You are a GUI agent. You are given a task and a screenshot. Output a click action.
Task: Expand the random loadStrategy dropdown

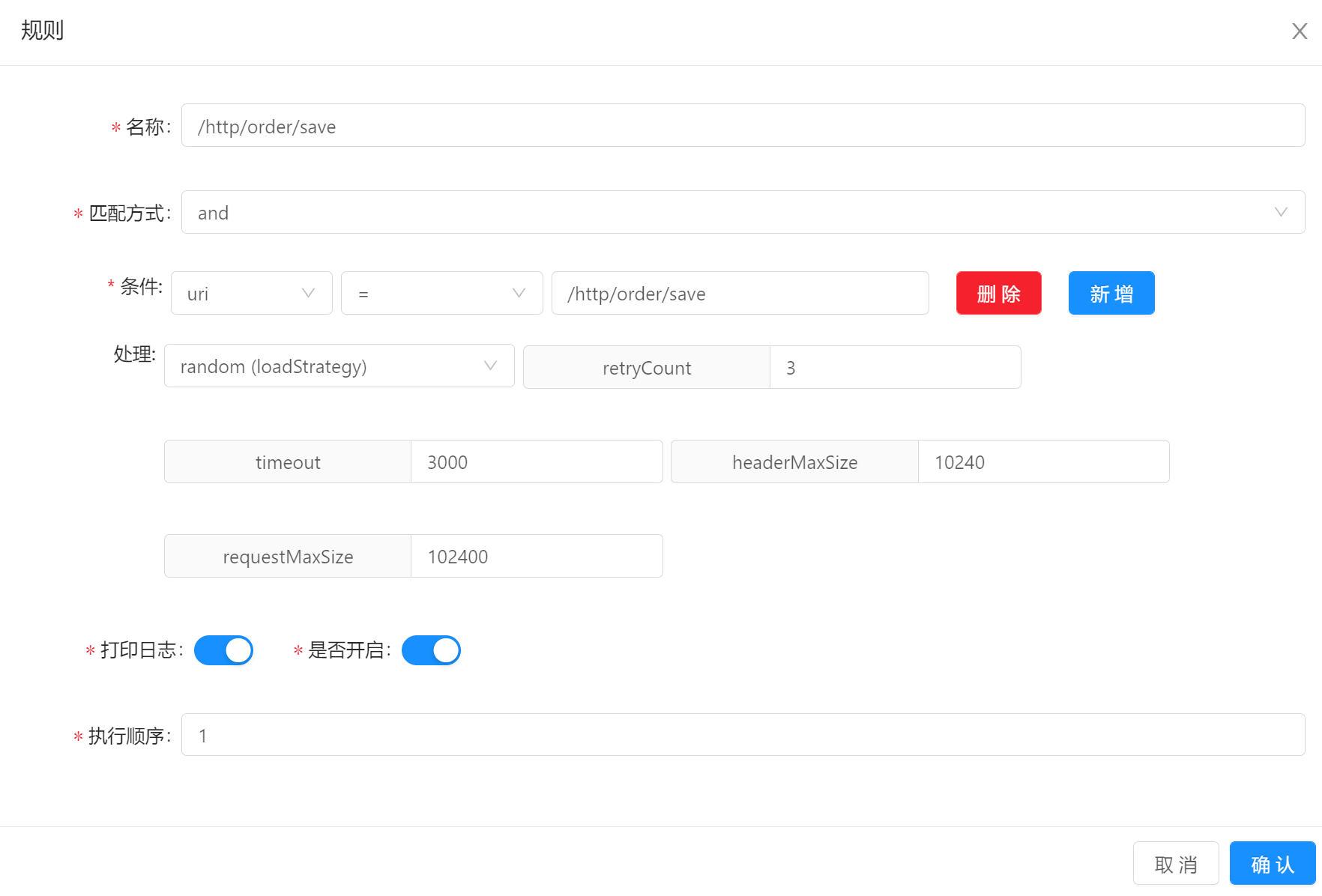pos(339,366)
